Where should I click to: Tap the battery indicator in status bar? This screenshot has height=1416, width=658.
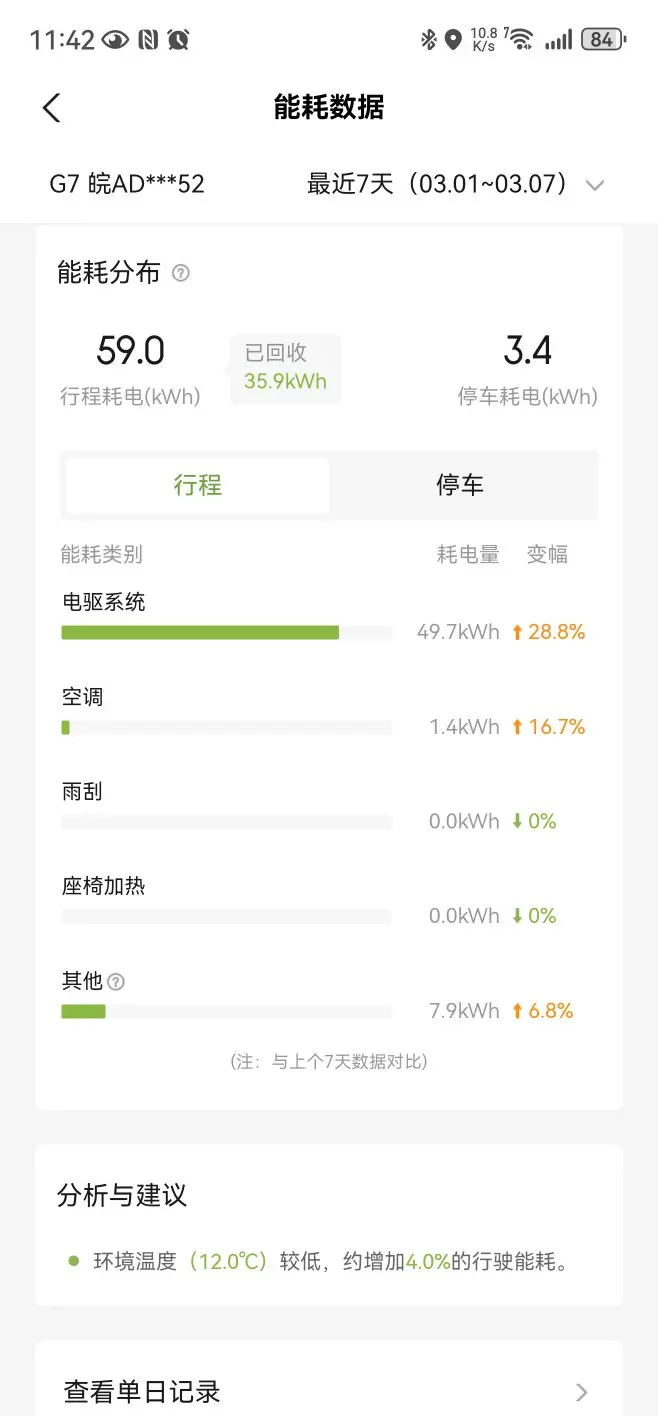click(603, 39)
